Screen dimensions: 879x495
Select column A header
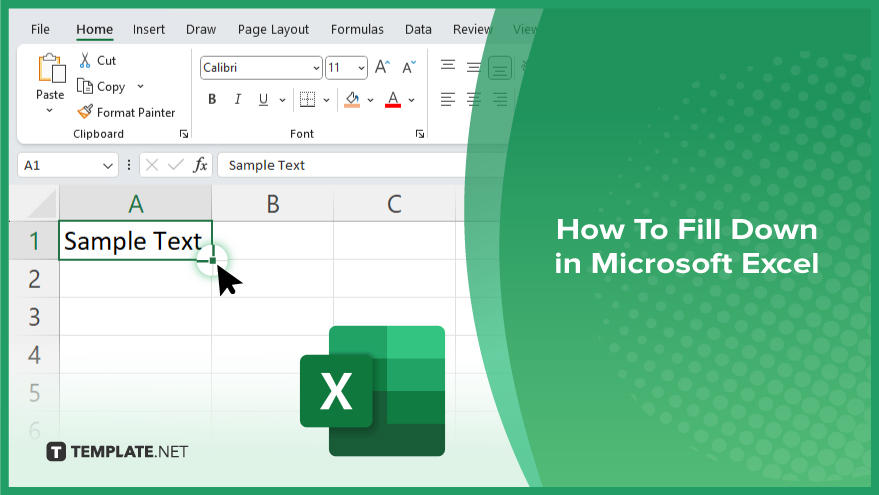[136, 203]
